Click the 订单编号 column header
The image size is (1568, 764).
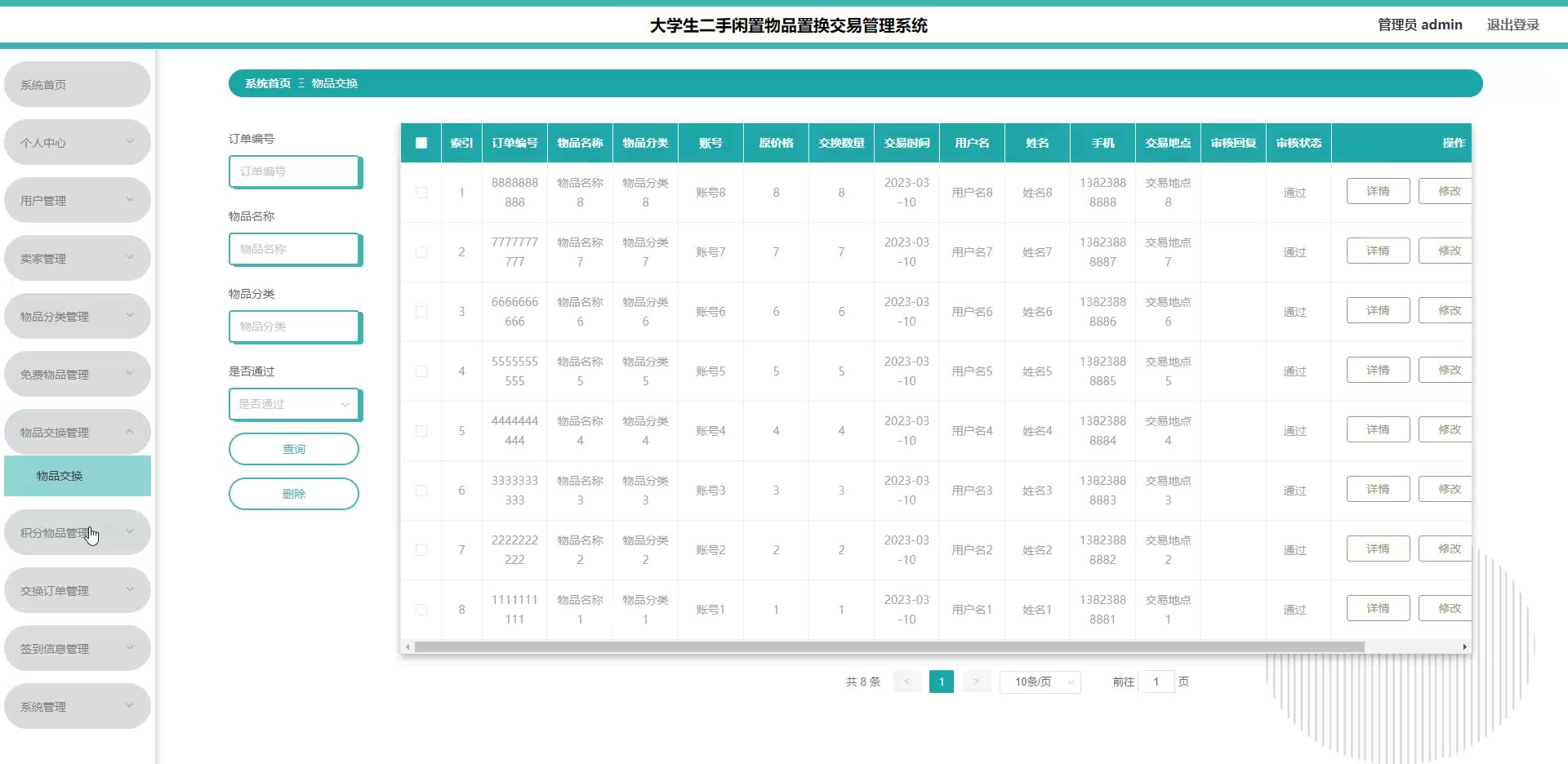pos(514,143)
